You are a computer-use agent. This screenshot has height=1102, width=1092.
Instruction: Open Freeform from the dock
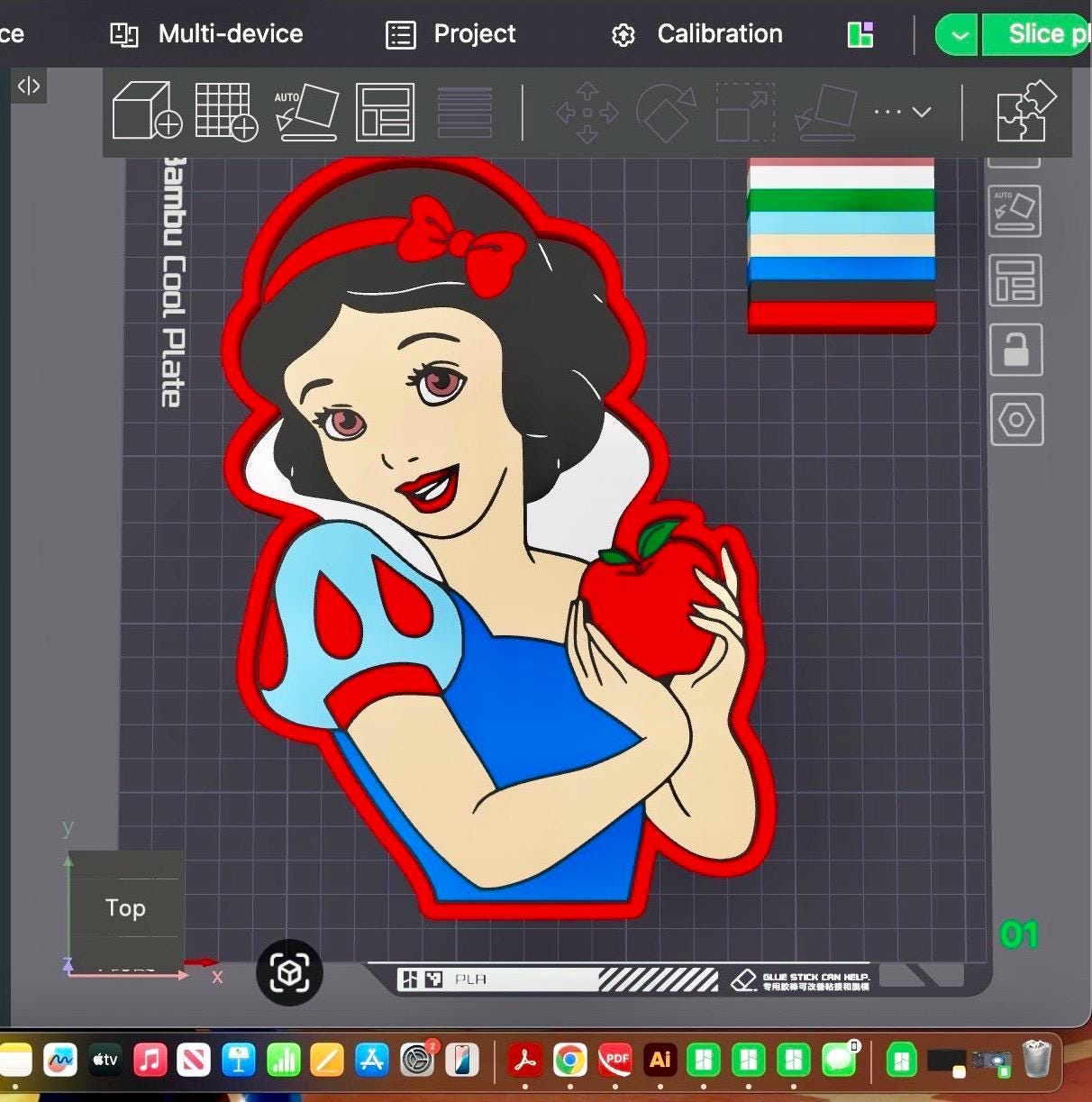pos(59,1061)
